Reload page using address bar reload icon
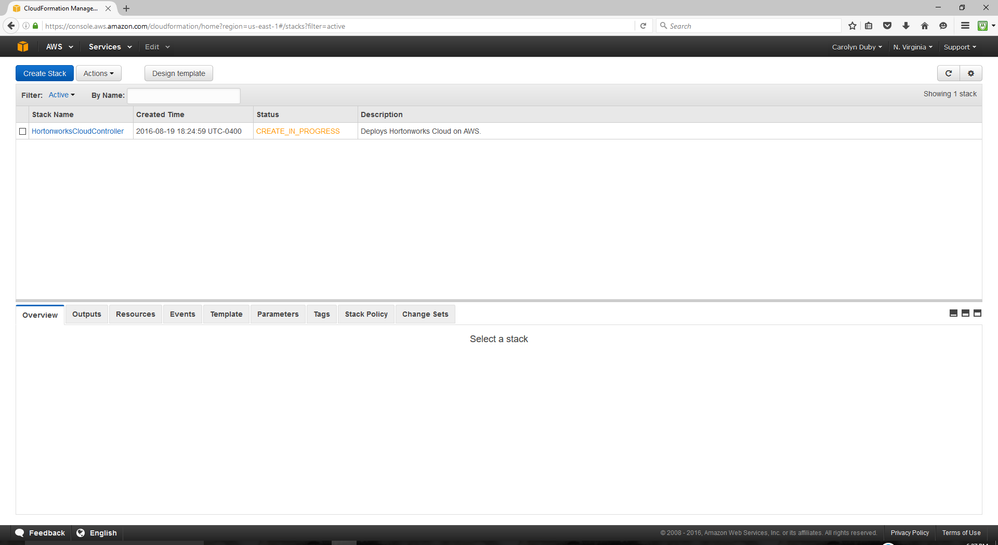Viewport: 998px width, 545px height. [x=643, y=26]
